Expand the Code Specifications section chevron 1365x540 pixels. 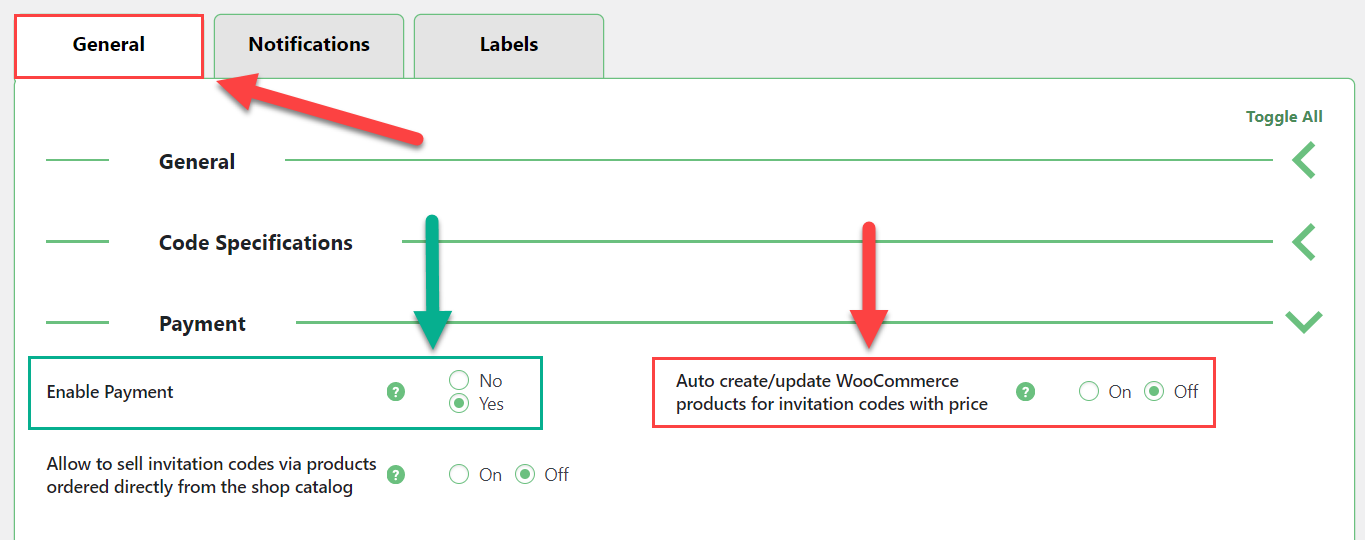pos(1303,242)
